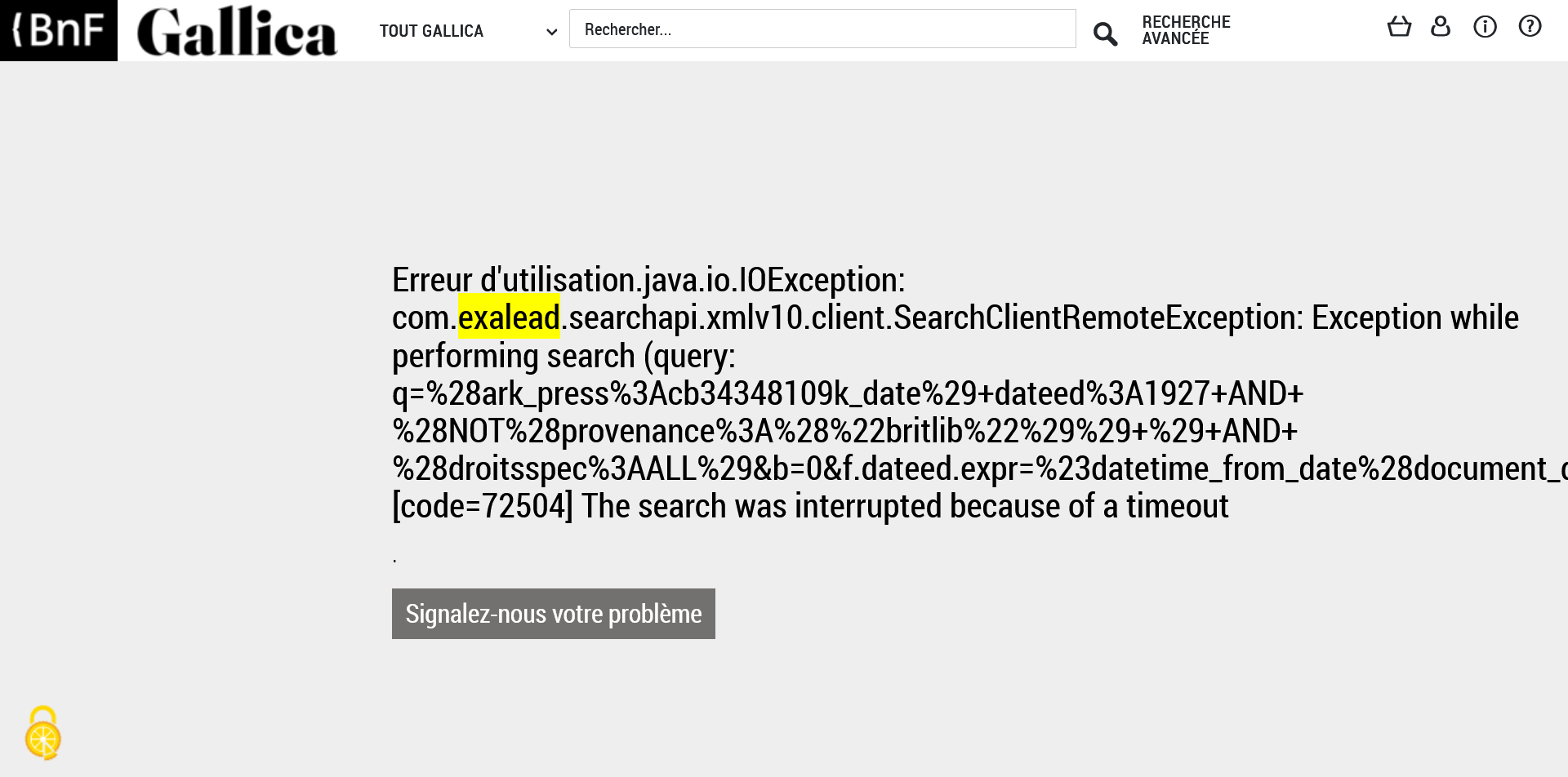Open the basket icon
The image size is (1568, 777).
(1399, 27)
